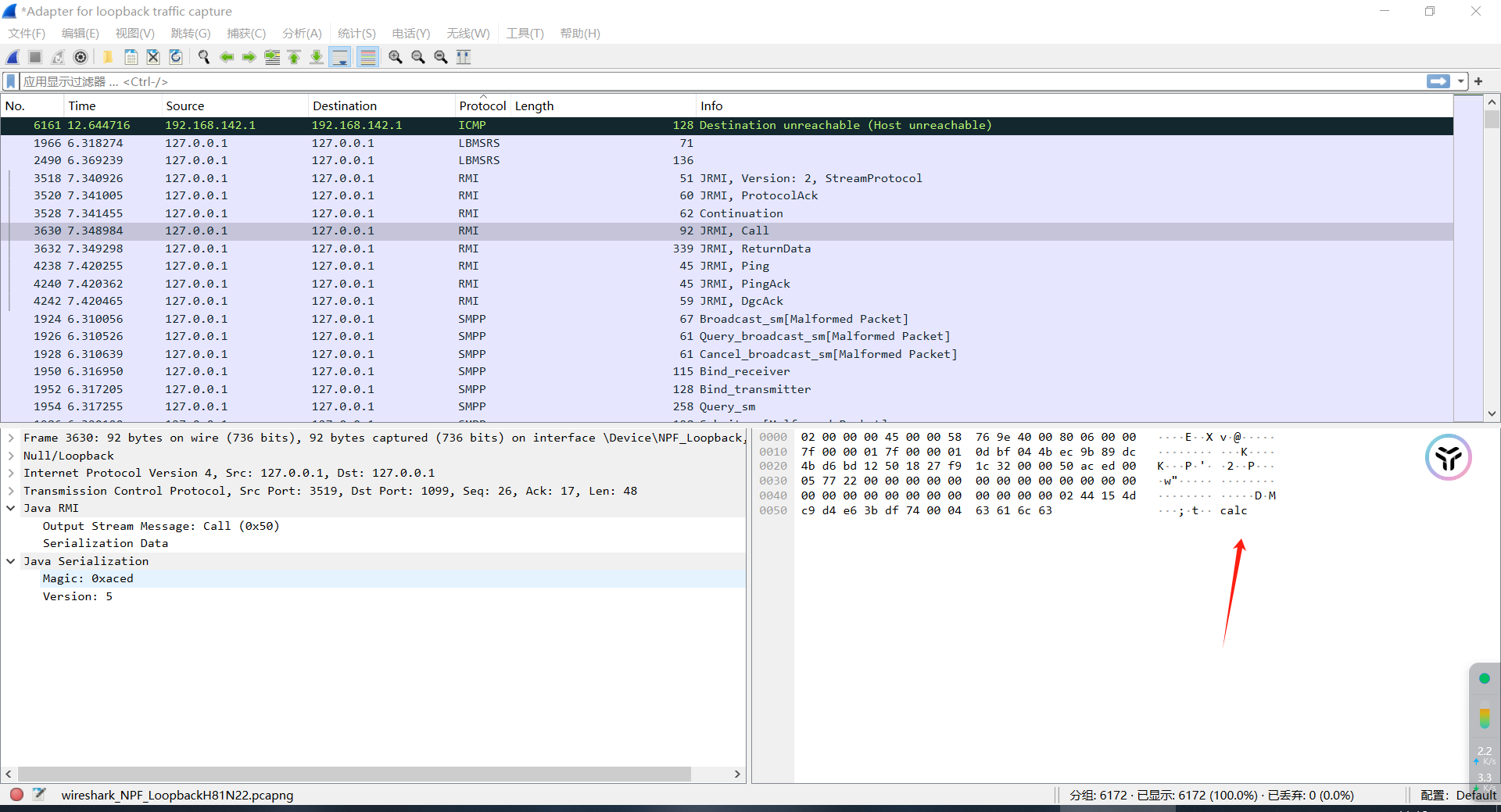
Task: Click the capture options gear icon
Action: pos(81,57)
